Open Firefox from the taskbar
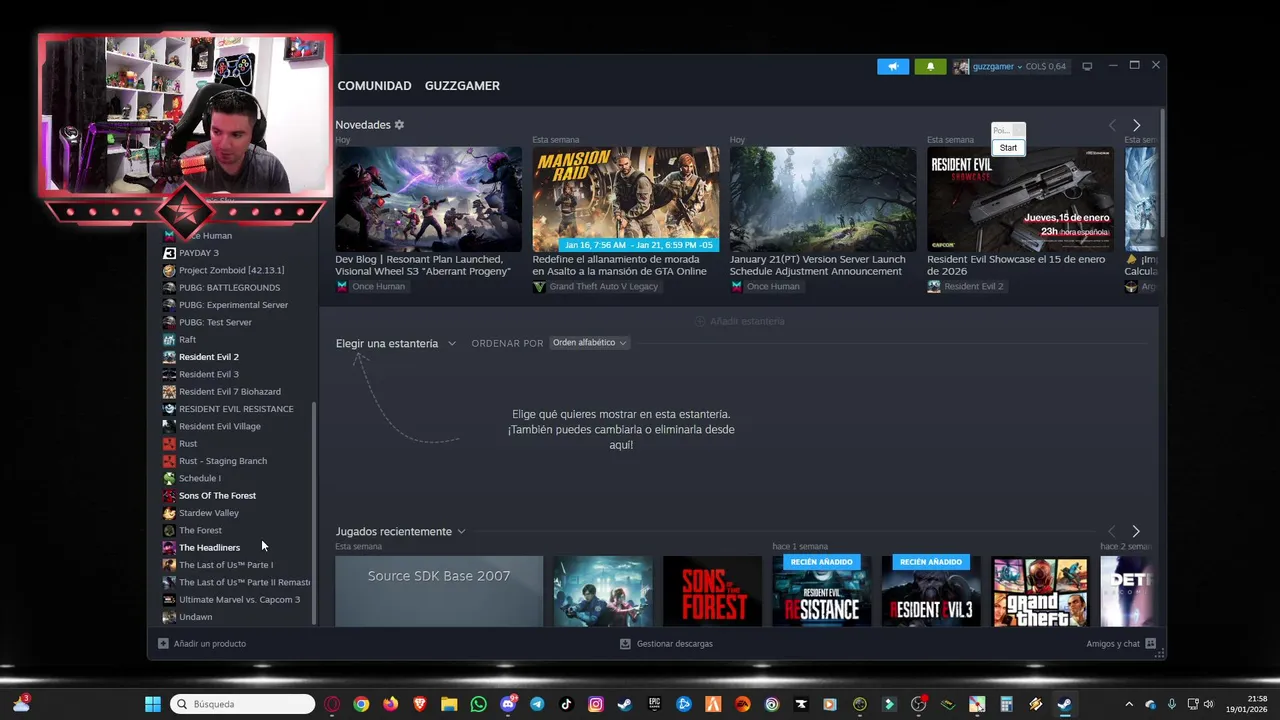 pos(390,704)
